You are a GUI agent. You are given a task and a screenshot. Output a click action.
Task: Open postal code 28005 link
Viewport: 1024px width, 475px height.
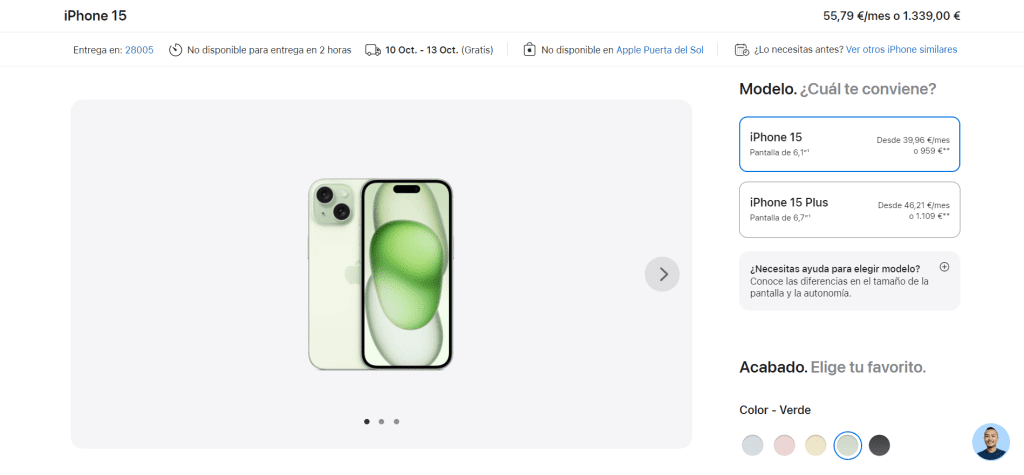[x=139, y=50]
